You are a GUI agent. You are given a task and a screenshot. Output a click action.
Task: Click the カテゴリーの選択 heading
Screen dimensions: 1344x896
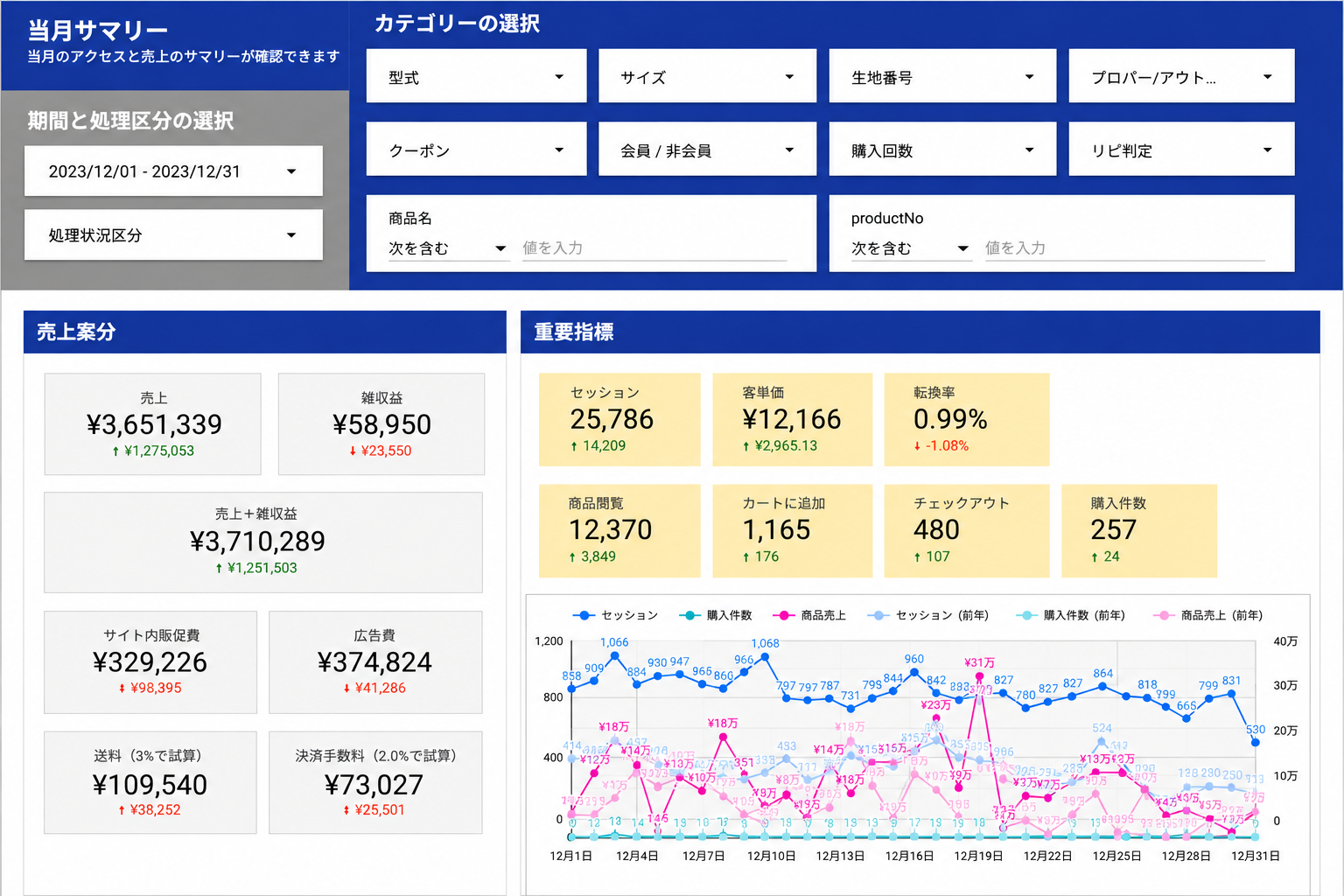coord(457,24)
